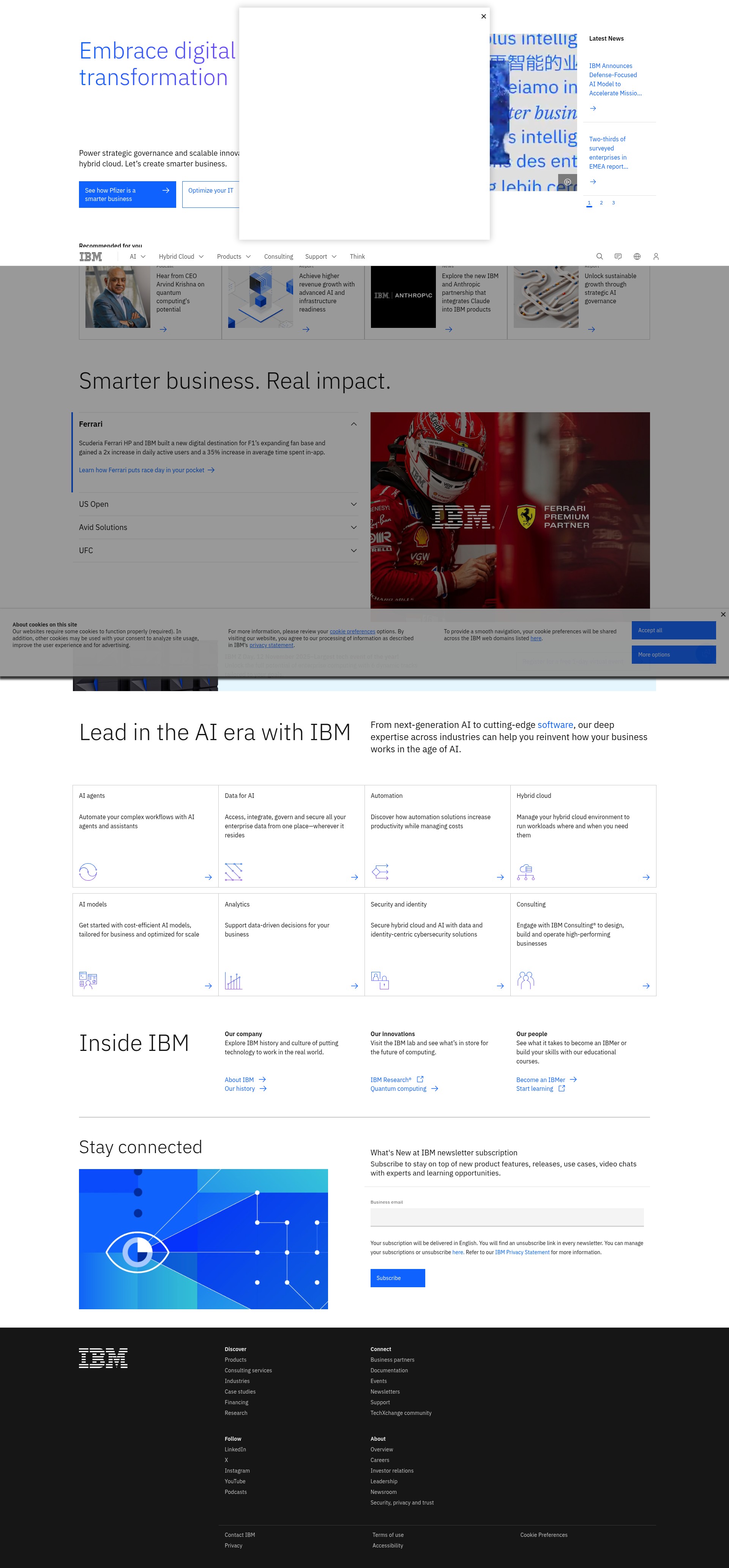Go to Latest News page 2
Screen dimensions: 729x1568
pos(601,203)
